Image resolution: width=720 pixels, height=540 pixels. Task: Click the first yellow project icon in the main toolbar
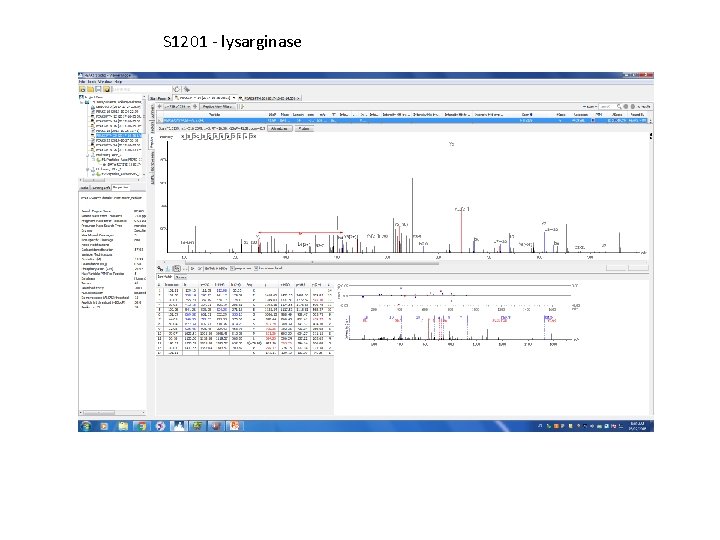(82, 90)
